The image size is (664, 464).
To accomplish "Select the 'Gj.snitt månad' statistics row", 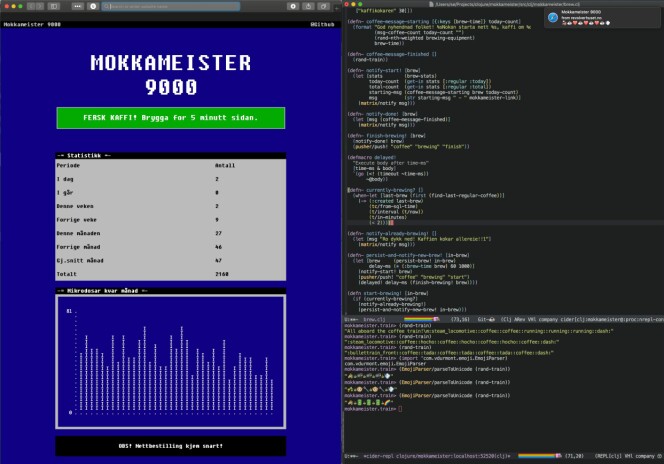I will [x=171, y=260].
